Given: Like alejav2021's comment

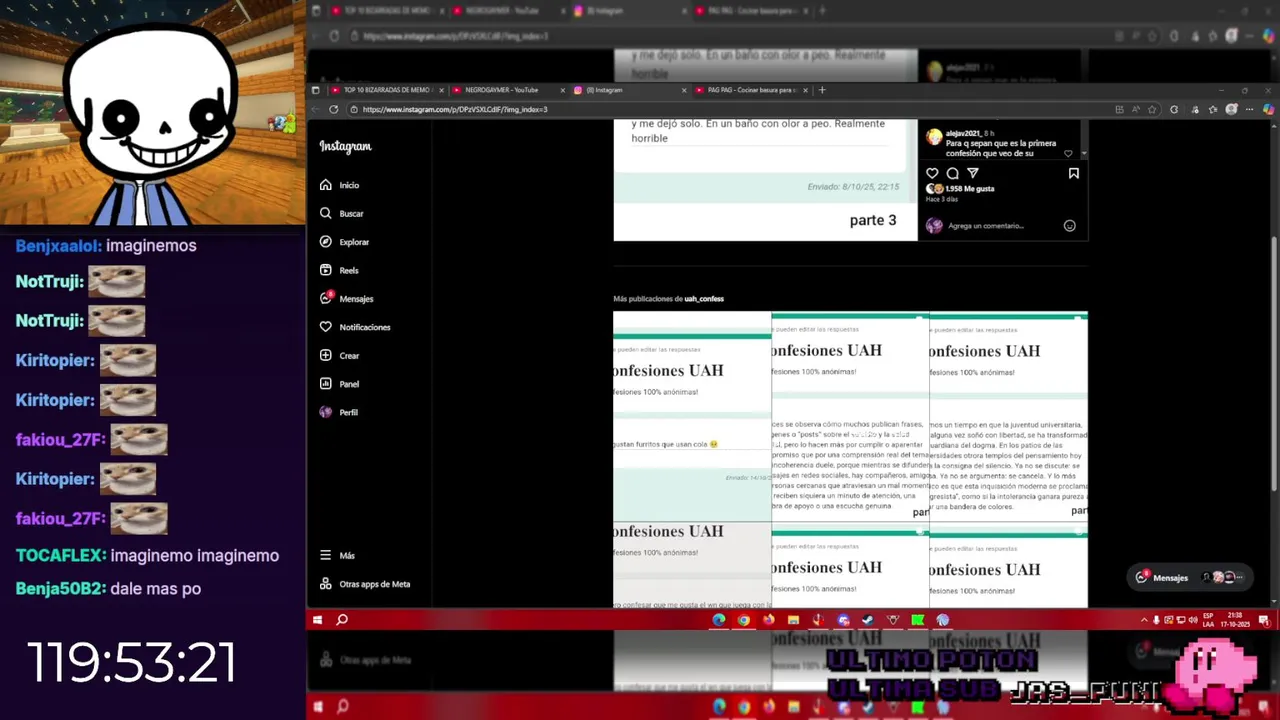Looking at the screenshot, I should [1068, 154].
